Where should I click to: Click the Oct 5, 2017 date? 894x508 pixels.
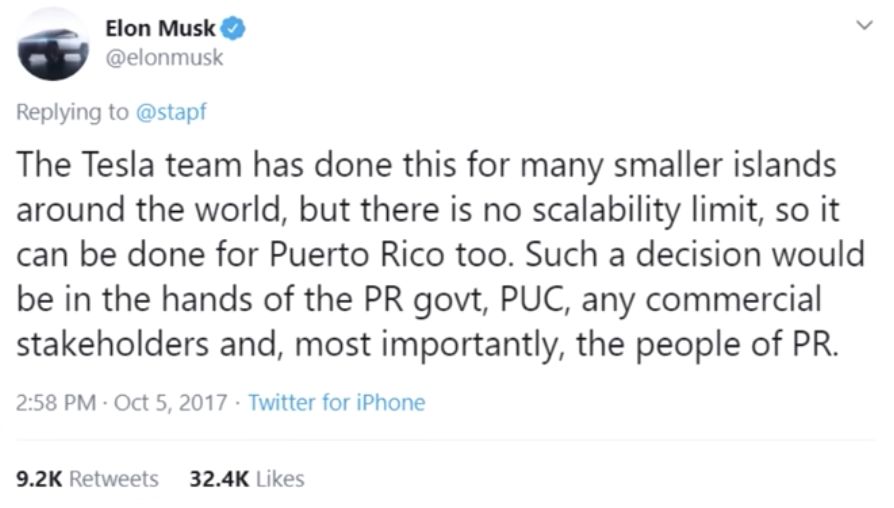[x=171, y=403]
